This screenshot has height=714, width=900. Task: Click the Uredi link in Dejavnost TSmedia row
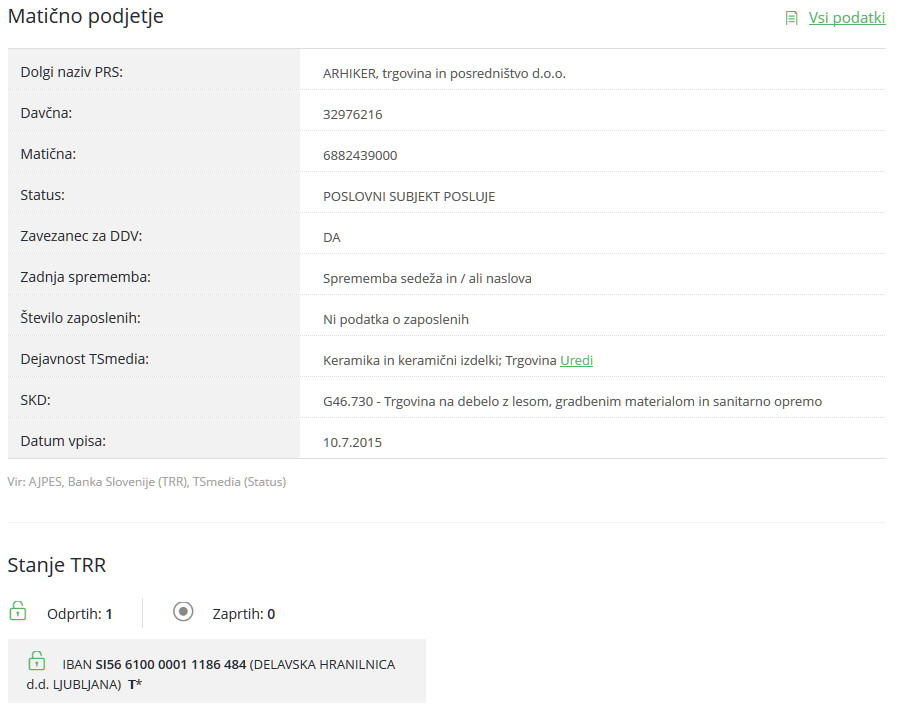pyautogui.click(x=576, y=360)
